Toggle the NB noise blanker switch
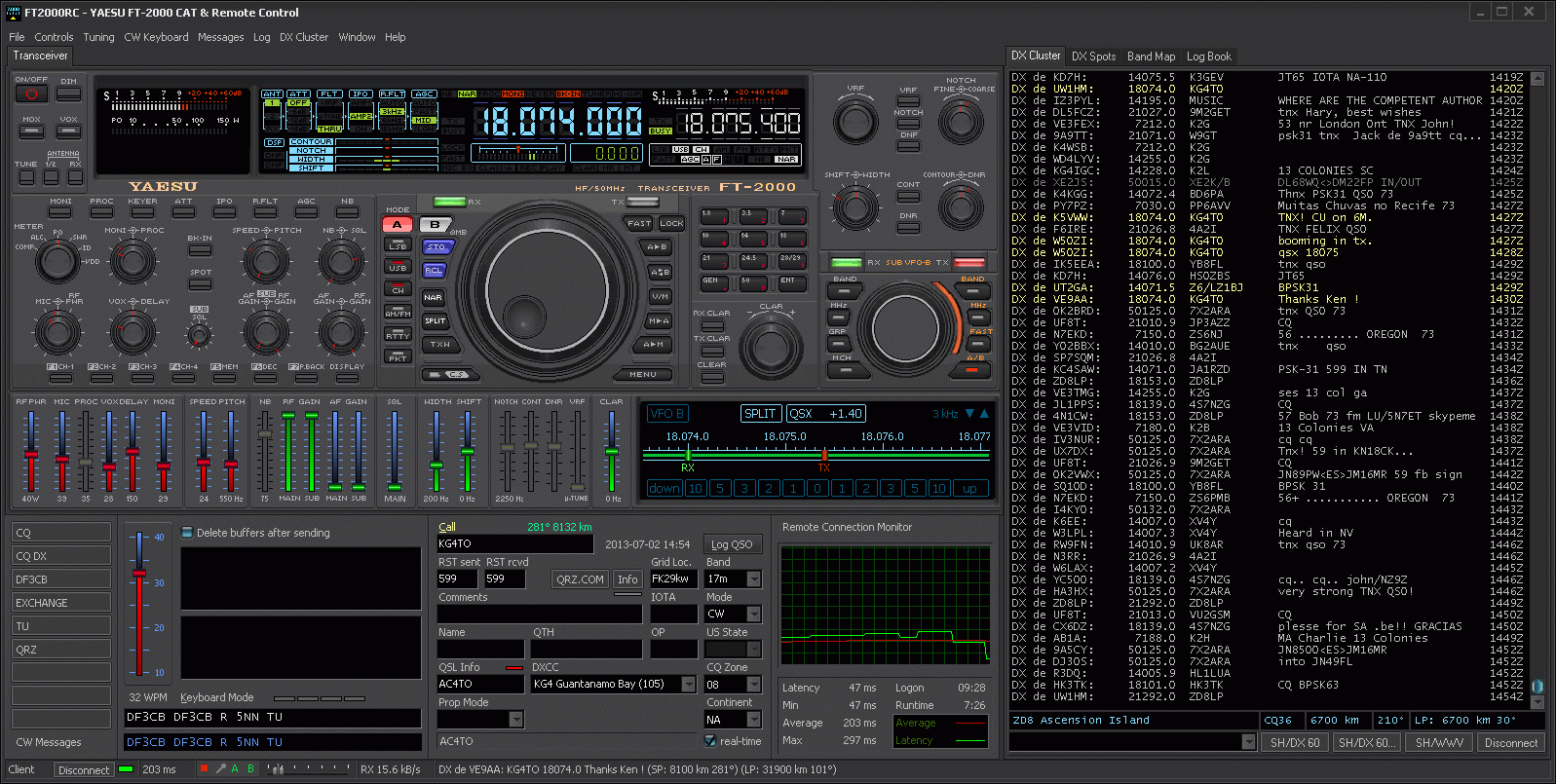 (x=347, y=212)
